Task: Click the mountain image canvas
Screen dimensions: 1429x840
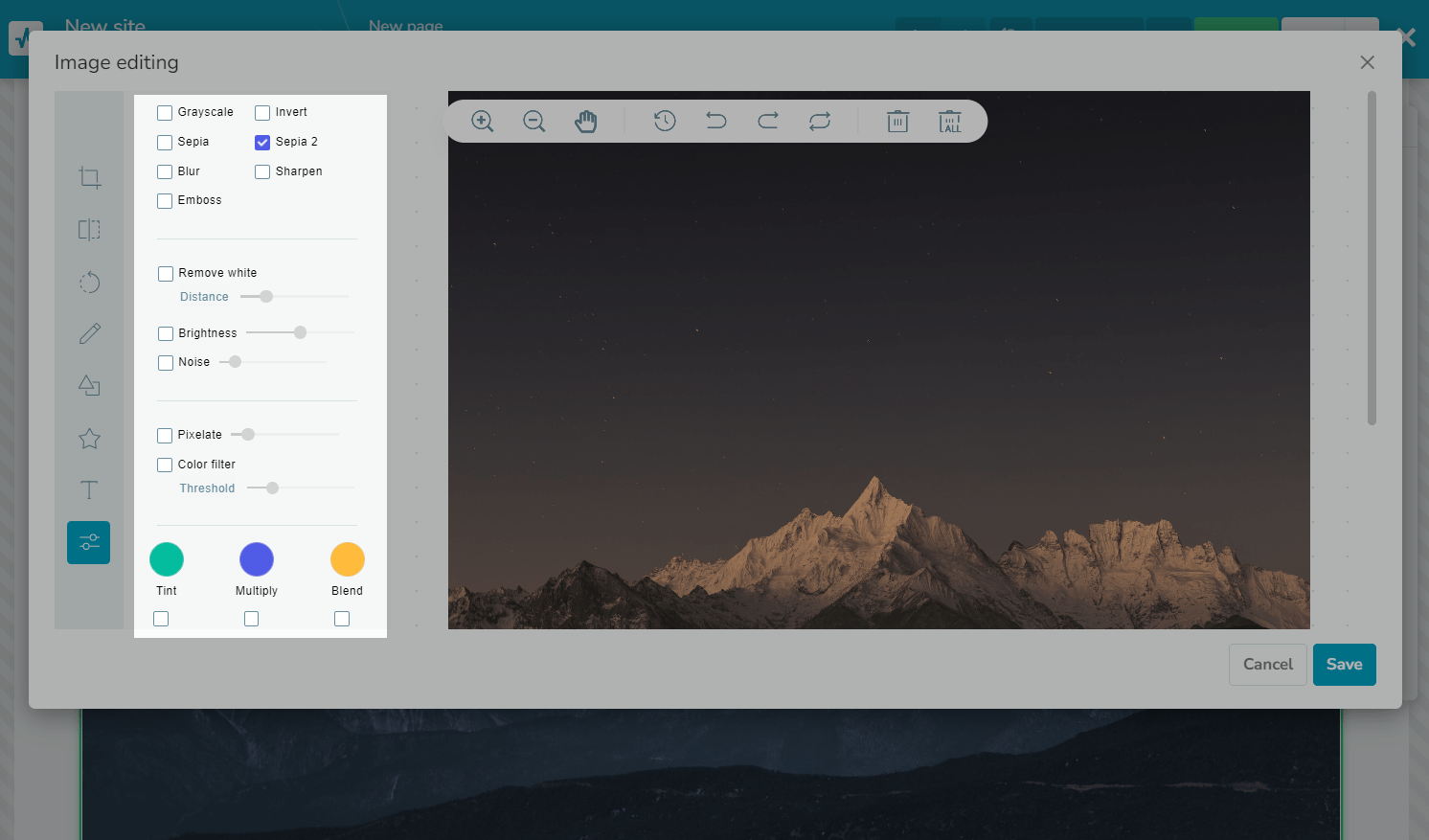Action: 879,360
